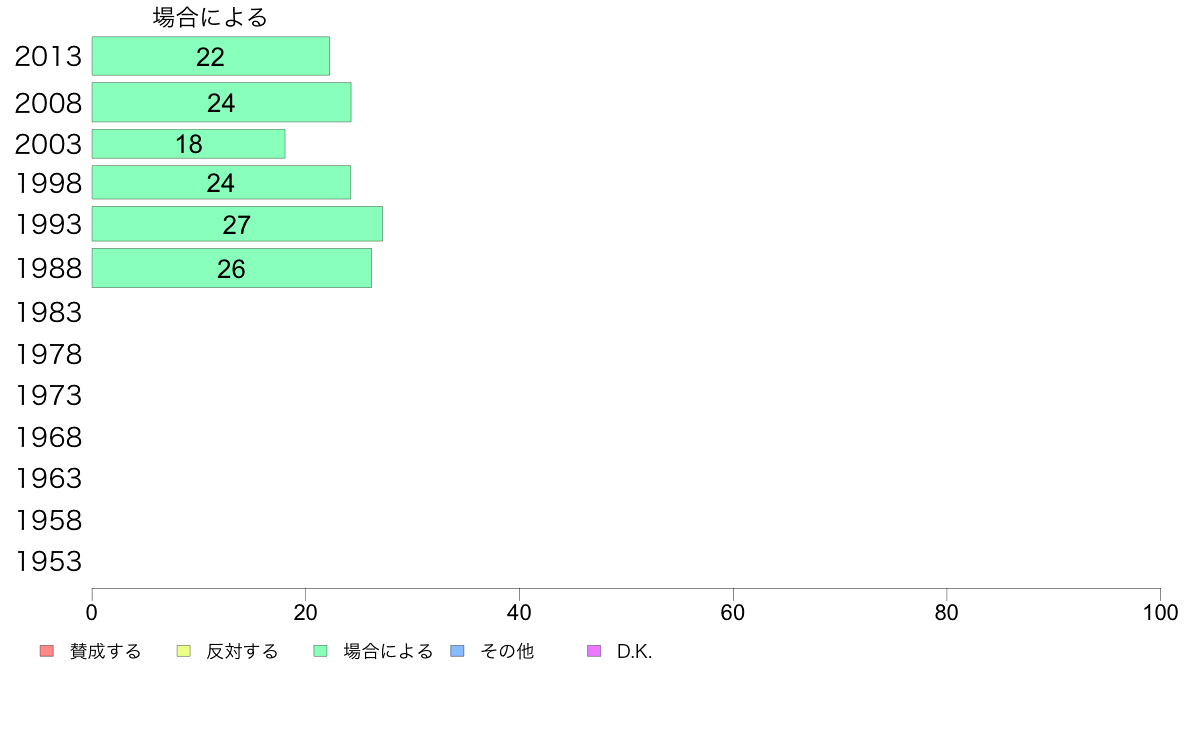The height and width of the screenshot is (736, 1188).
Task: Toggle the 反対する legend label
Action: [x=242, y=652]
